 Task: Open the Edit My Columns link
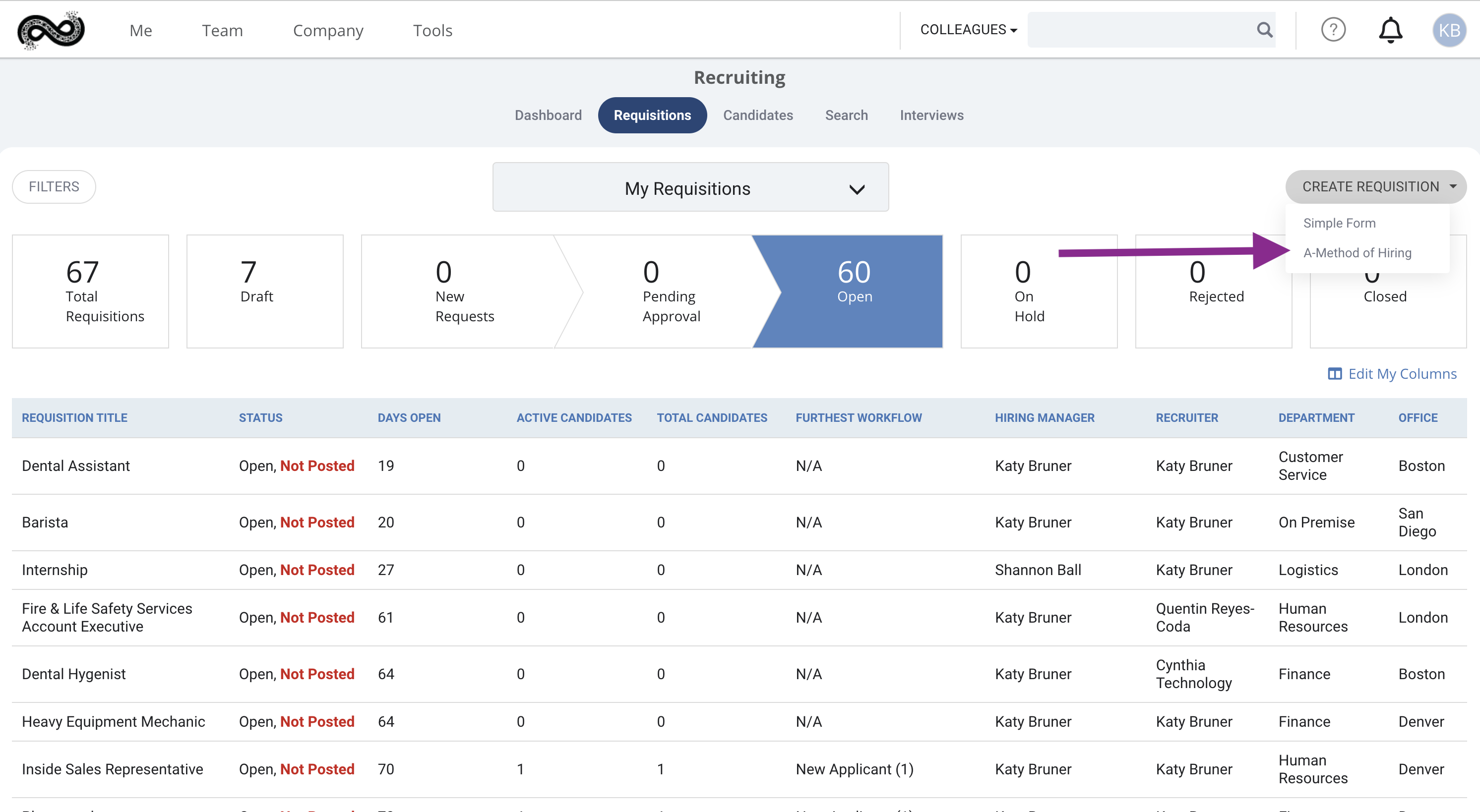pyautogui.click(x=1403, y=374)
